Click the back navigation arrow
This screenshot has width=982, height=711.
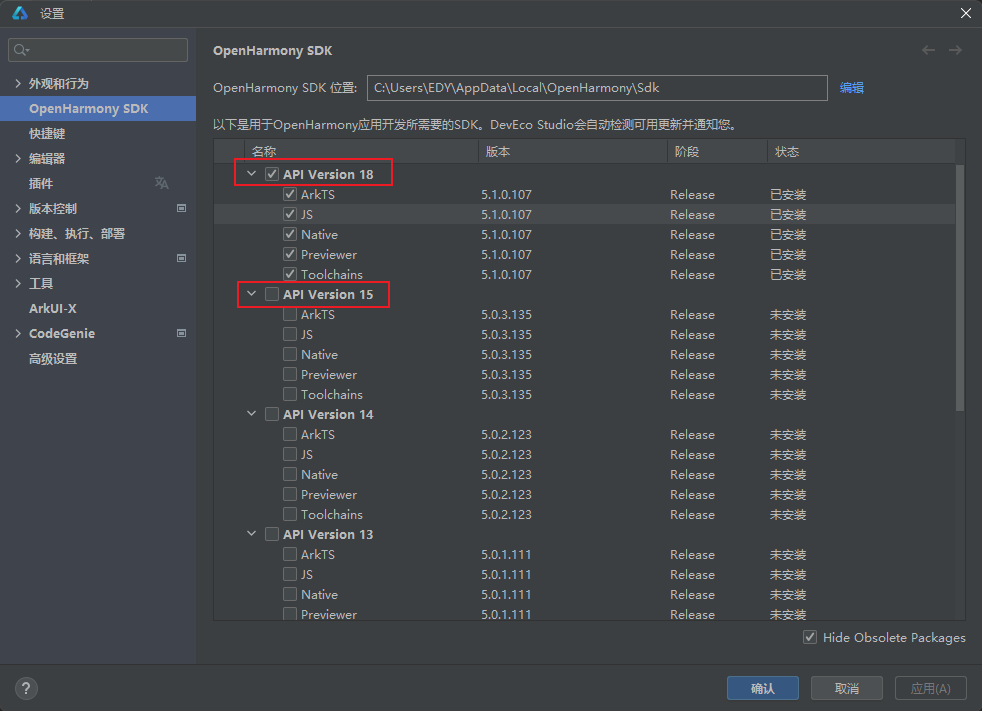point(929,50)
